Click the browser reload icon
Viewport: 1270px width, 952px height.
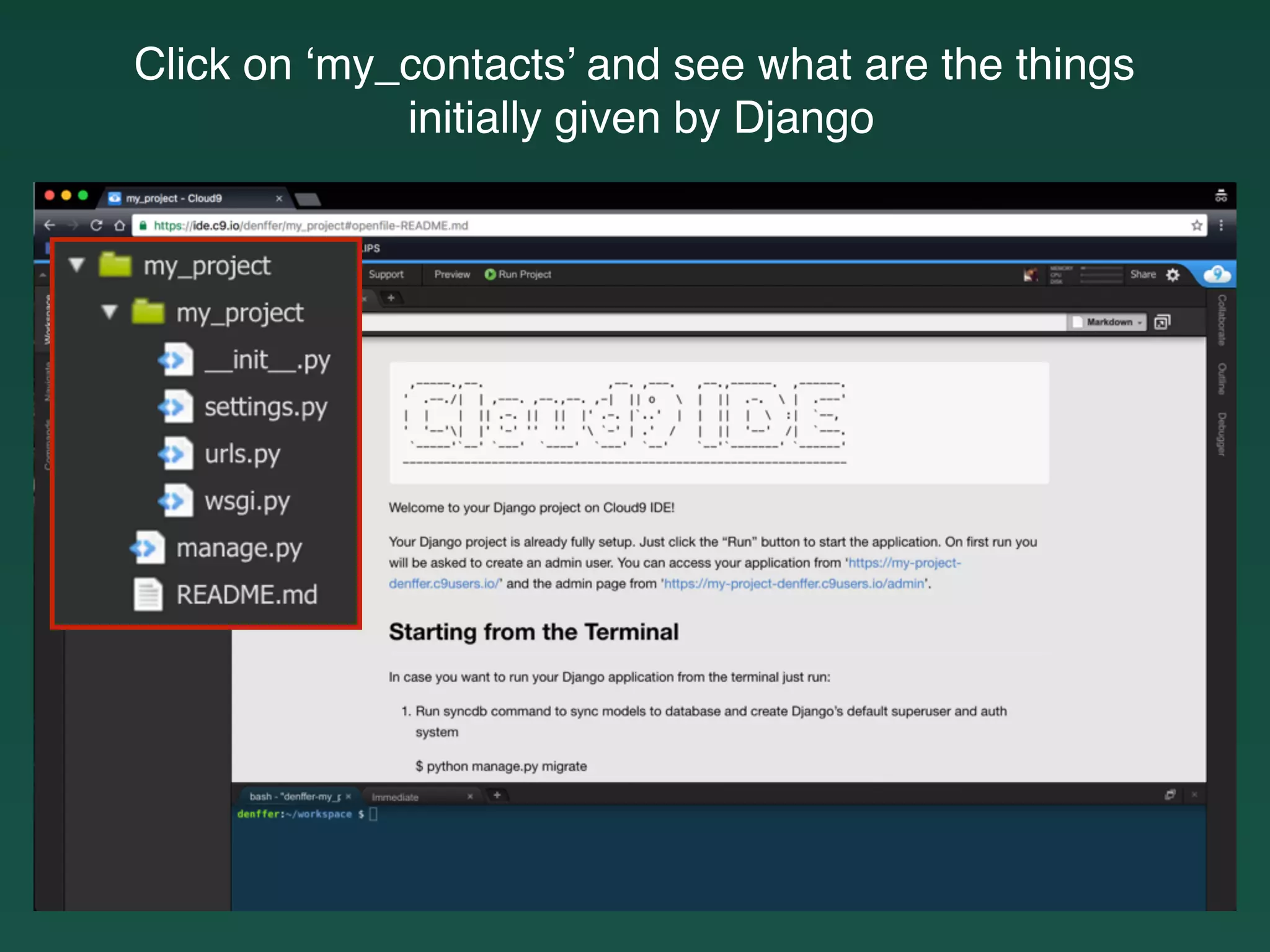point(96,226)
